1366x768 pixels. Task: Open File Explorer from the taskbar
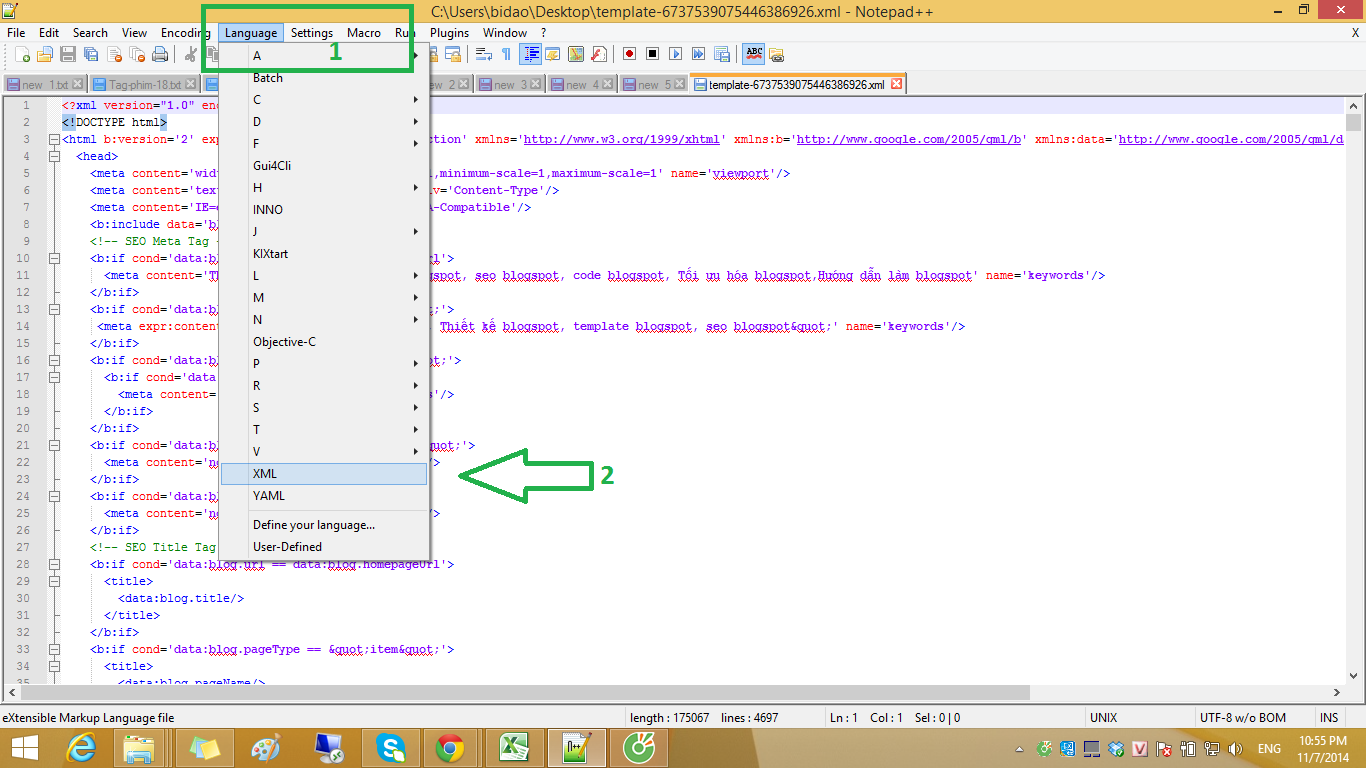pos(140,747)
